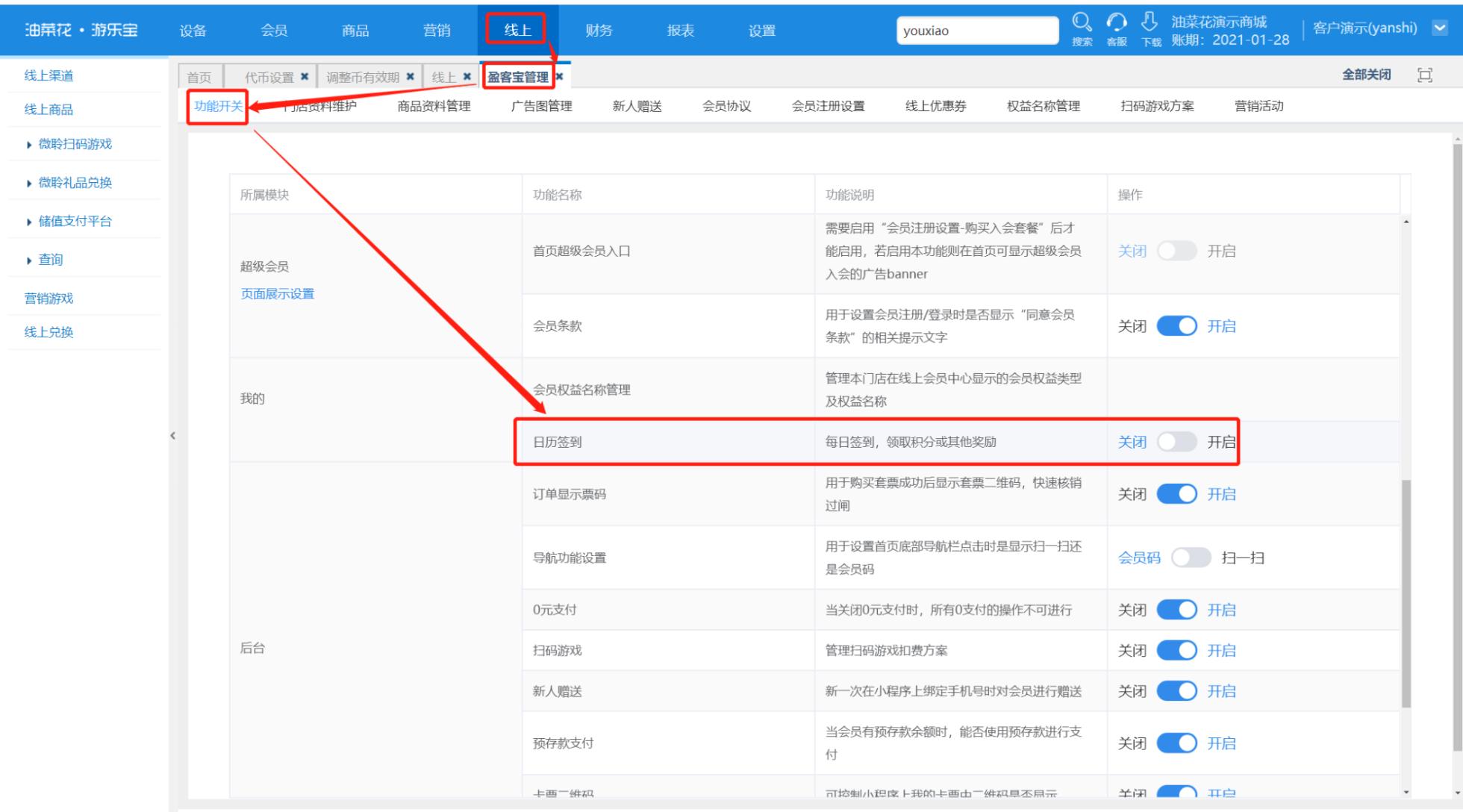This screenshot has width=1463, height=812.
Task: Open customer service headset icon
Action: [x=1117, y=22]
